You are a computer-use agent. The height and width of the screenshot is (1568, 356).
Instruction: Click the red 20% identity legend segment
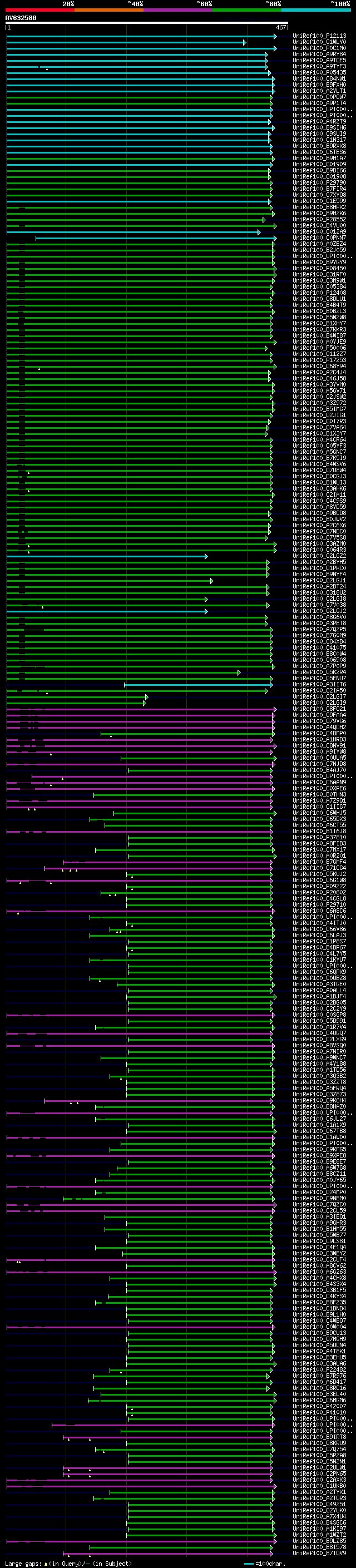[39, 10]
